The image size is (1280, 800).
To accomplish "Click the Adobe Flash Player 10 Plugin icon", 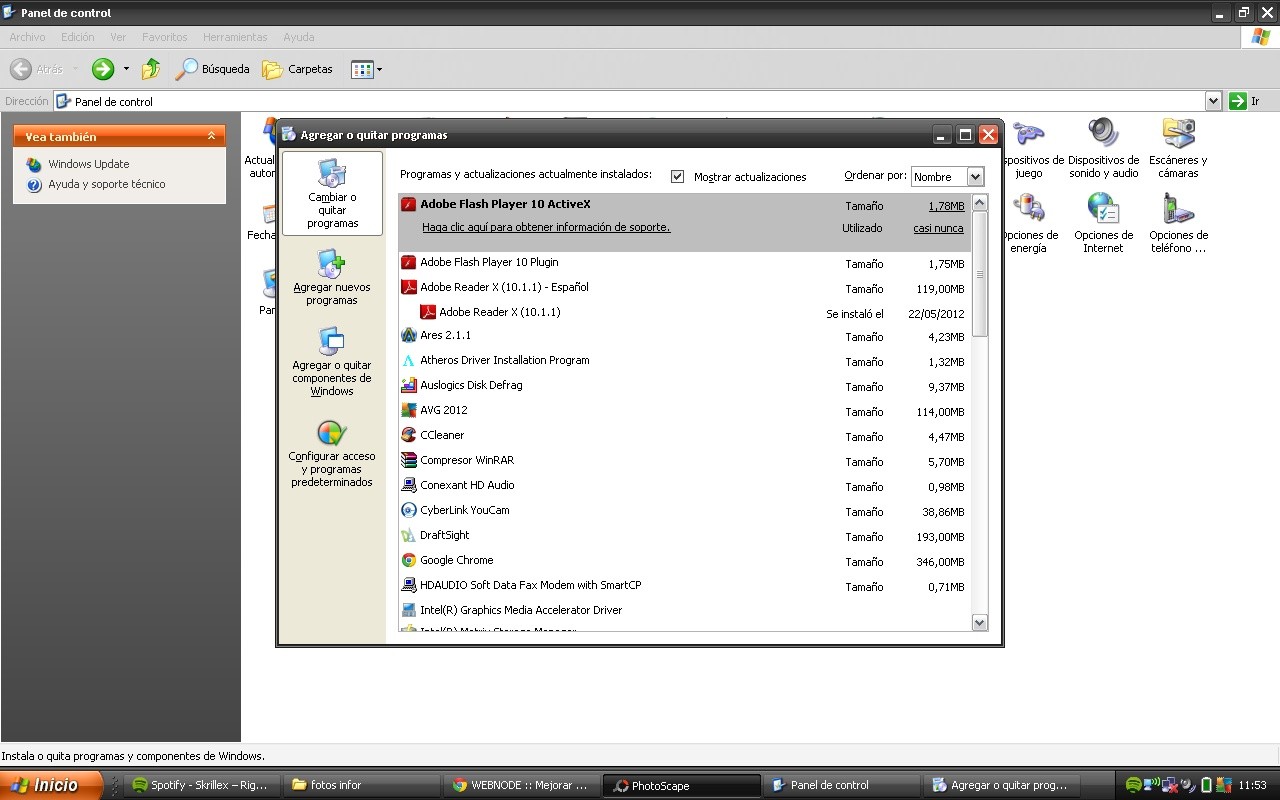I will click(x=408, y=262).
